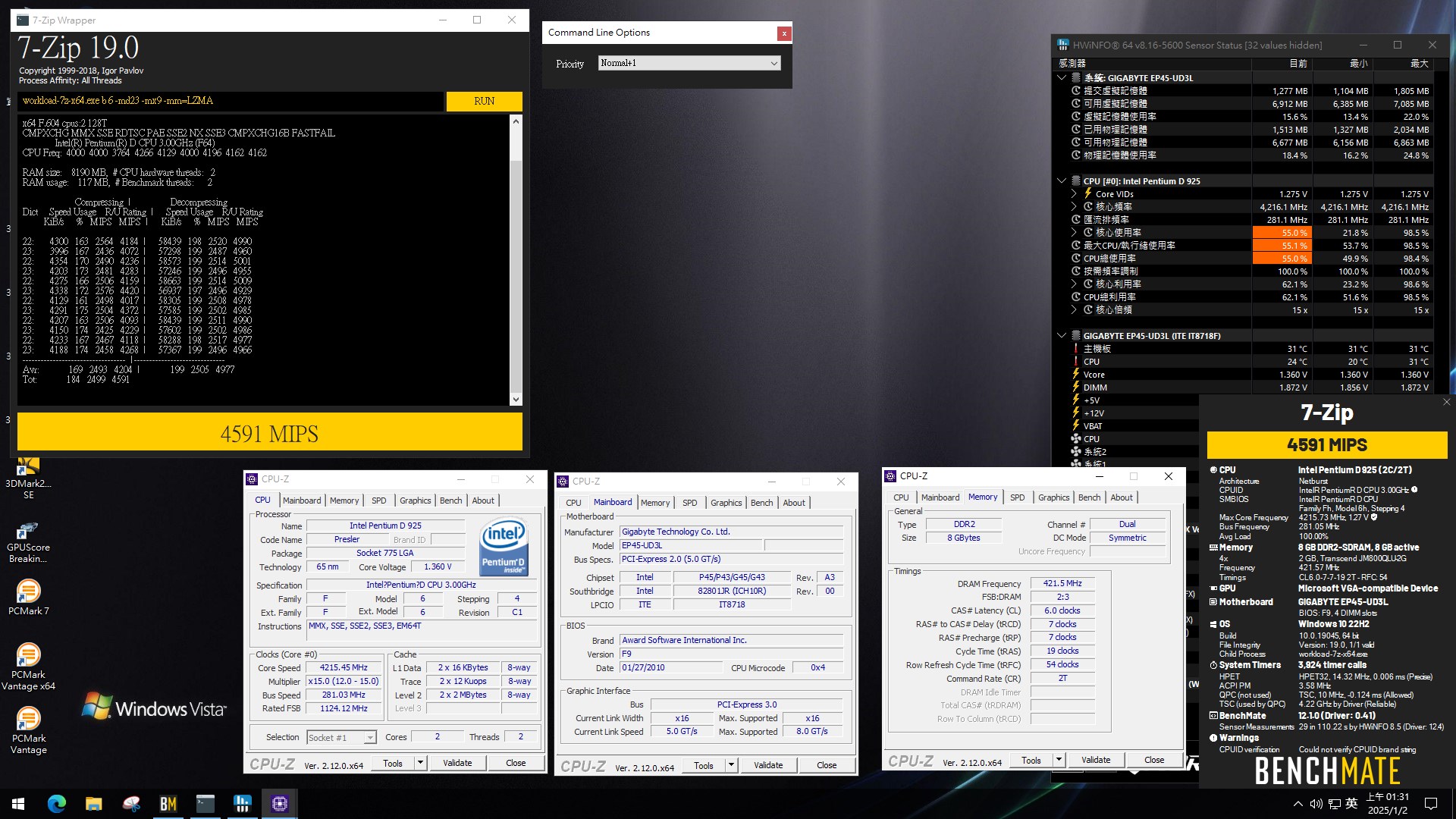1456x819 pixels.
Task: Switch to CPU tab in Memory CPU-Z
Action: click(x=901, y=497)
